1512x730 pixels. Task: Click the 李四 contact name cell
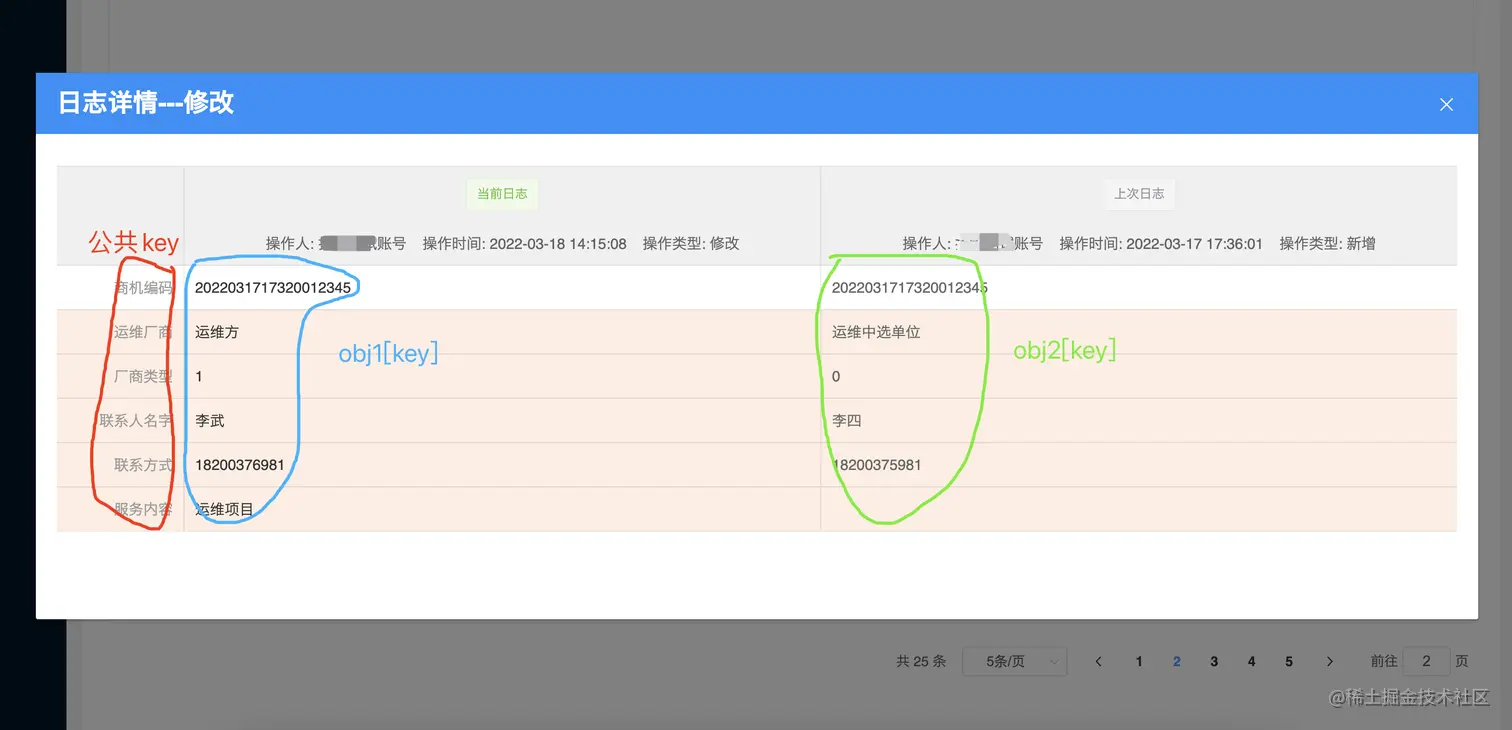point(847,421)
